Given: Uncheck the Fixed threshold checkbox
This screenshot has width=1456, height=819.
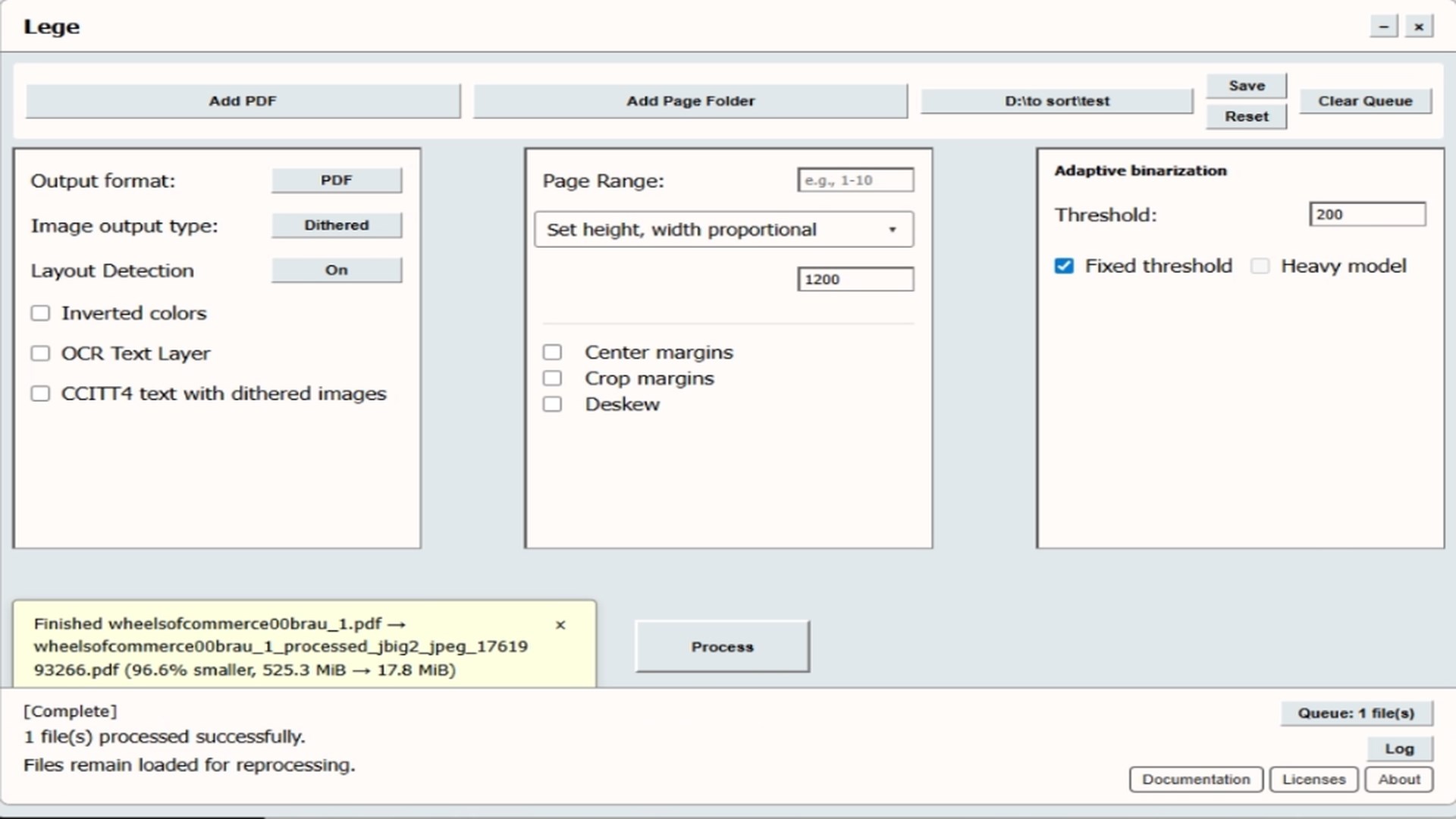Looking at the screenshot, I should tap(1064, 266).
